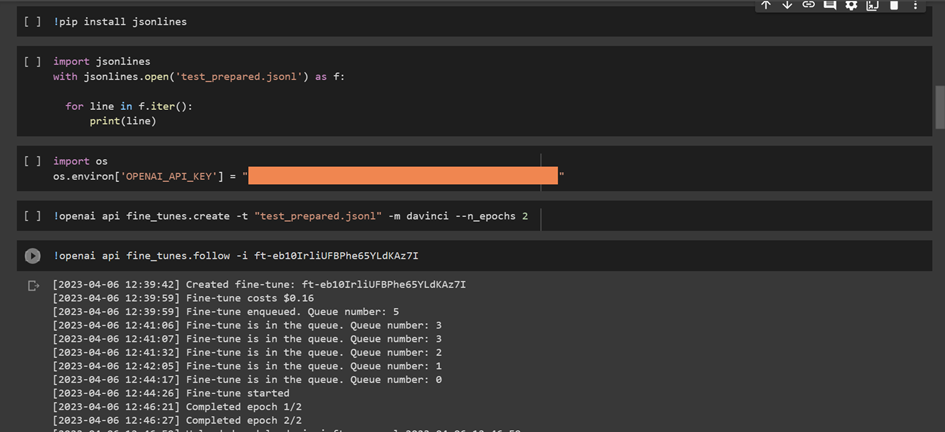Screen dimensions: 945x432
Task: Clear output icon beside fine-tune log
Action: click(33, 286)
